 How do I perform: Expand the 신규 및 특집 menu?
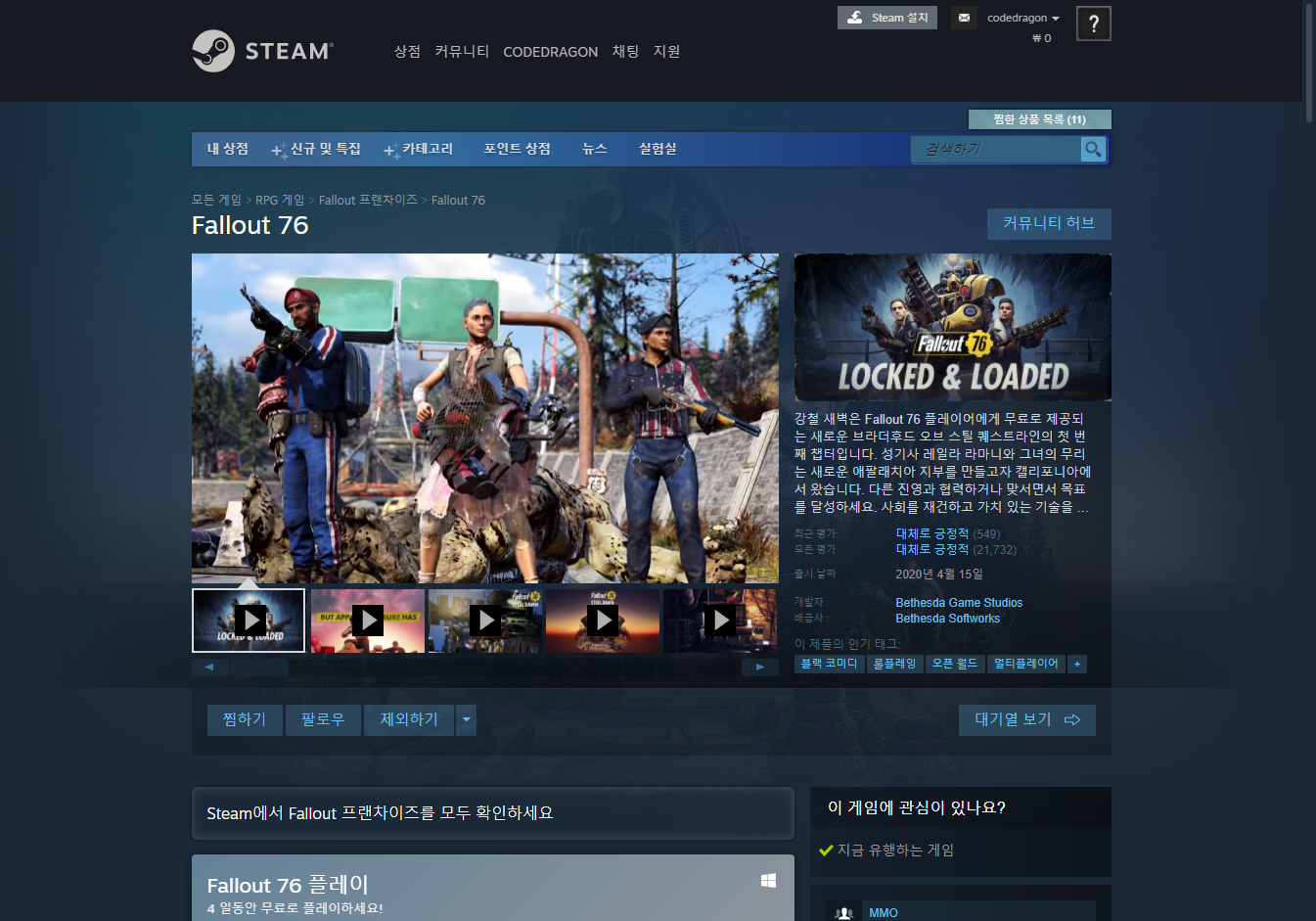(316, 149)
